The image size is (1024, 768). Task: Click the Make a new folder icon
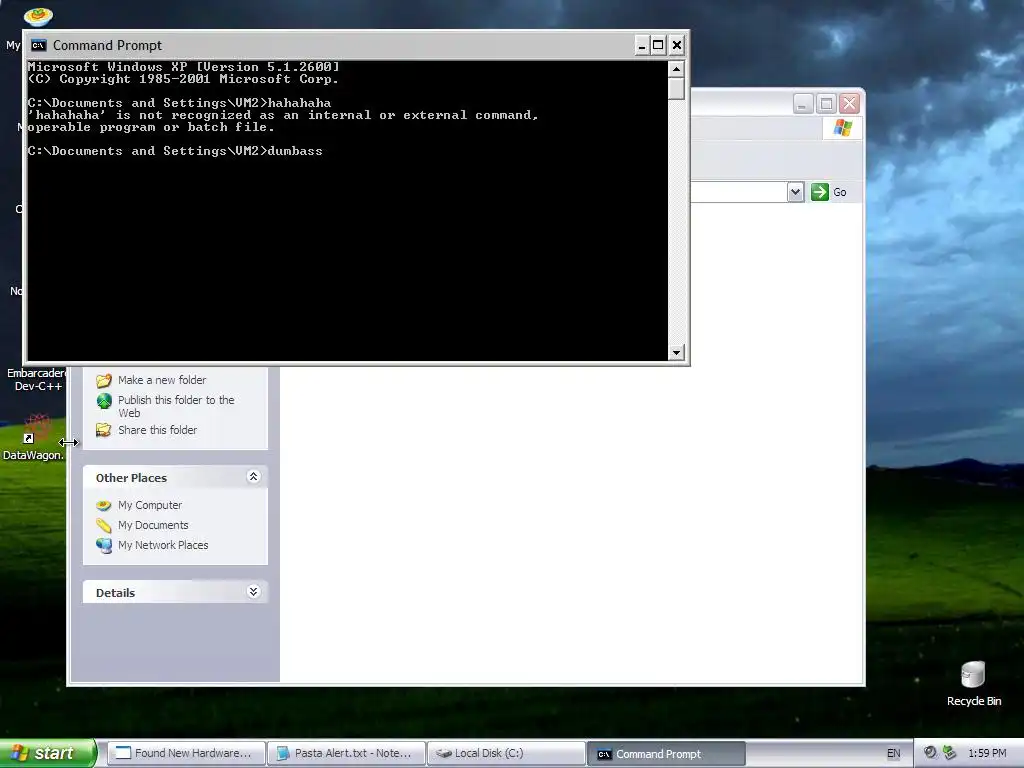tap(104, 380)
